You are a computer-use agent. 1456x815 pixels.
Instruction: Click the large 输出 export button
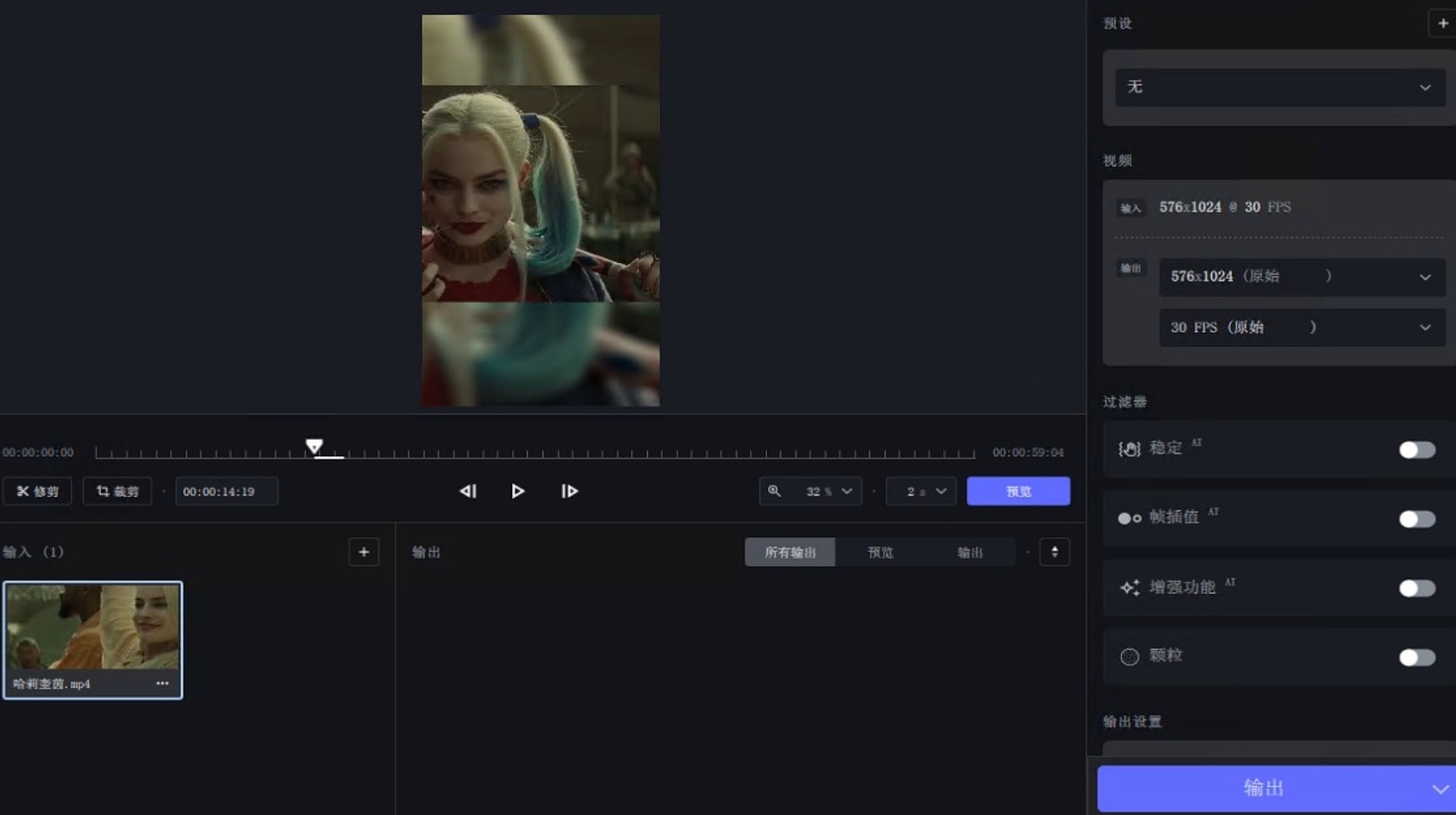[x=1263, y=789]
